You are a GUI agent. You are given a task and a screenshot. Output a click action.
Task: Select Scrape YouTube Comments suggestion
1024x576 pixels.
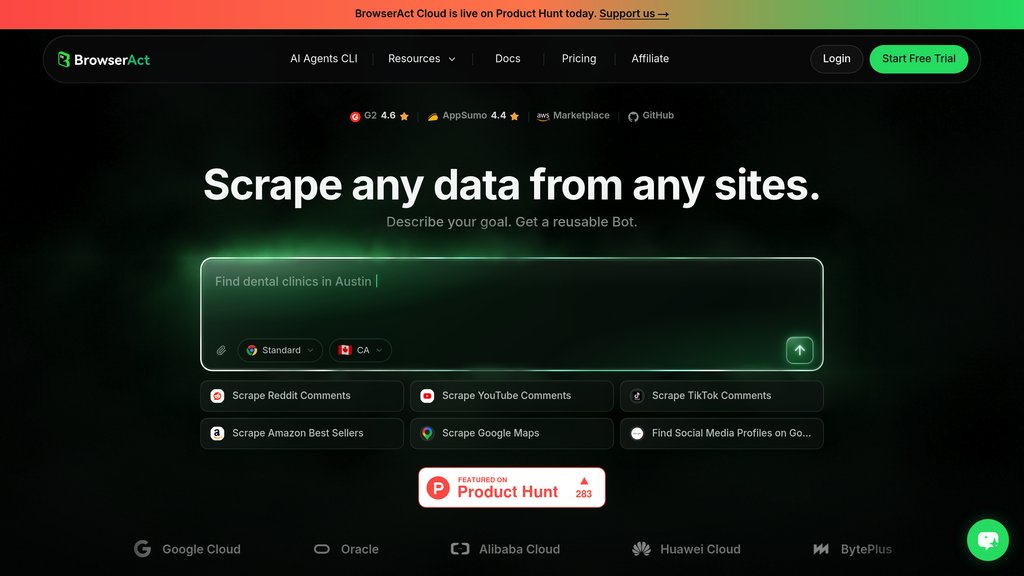pos(511,396)
